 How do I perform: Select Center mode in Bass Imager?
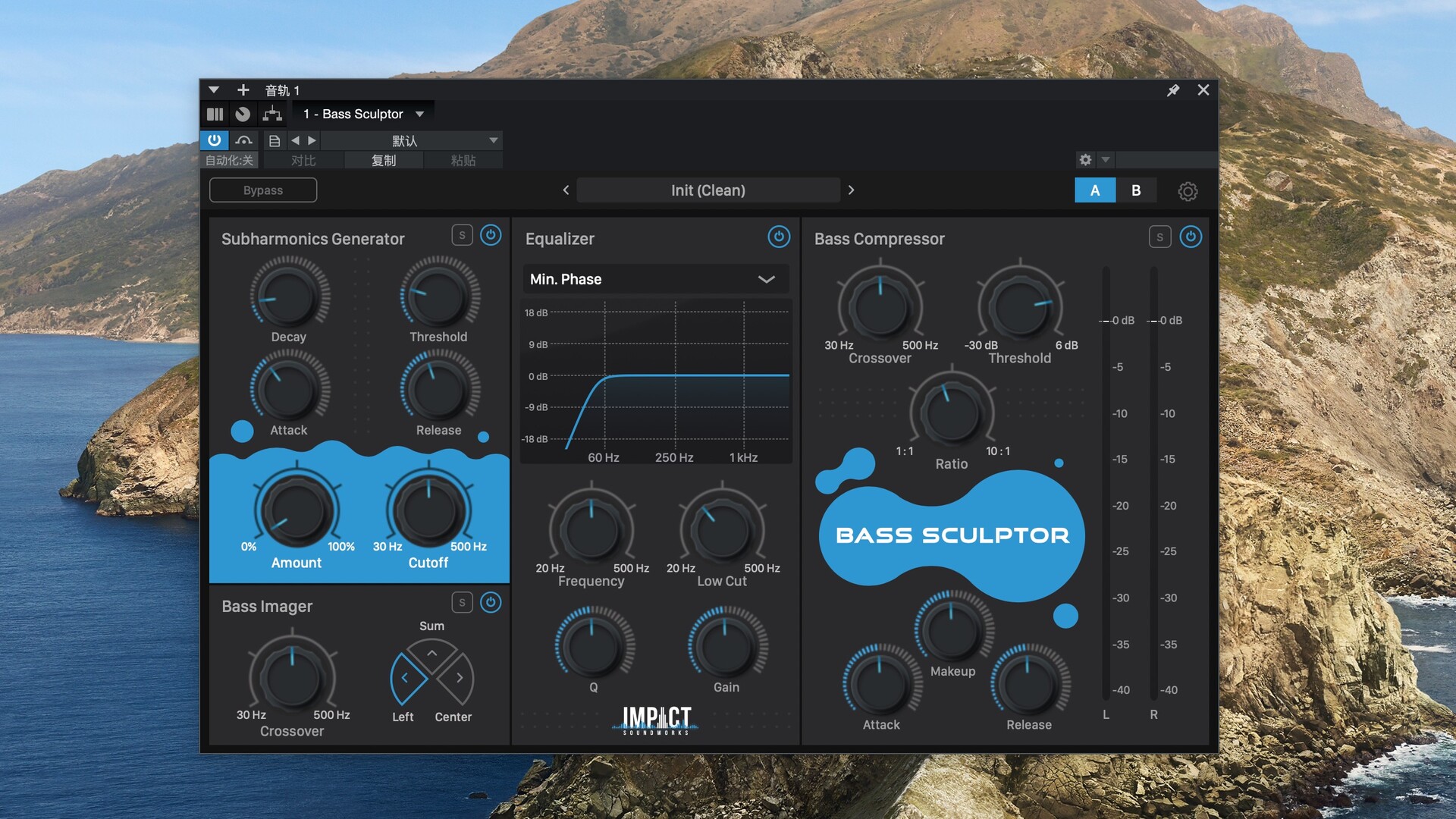click(x=457, y=679)
